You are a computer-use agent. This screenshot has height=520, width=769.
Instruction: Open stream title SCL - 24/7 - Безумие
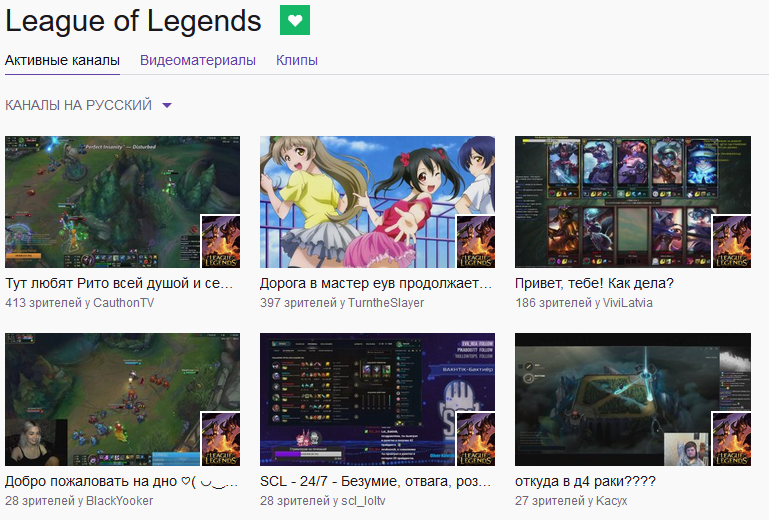click(x=375, y=481)
